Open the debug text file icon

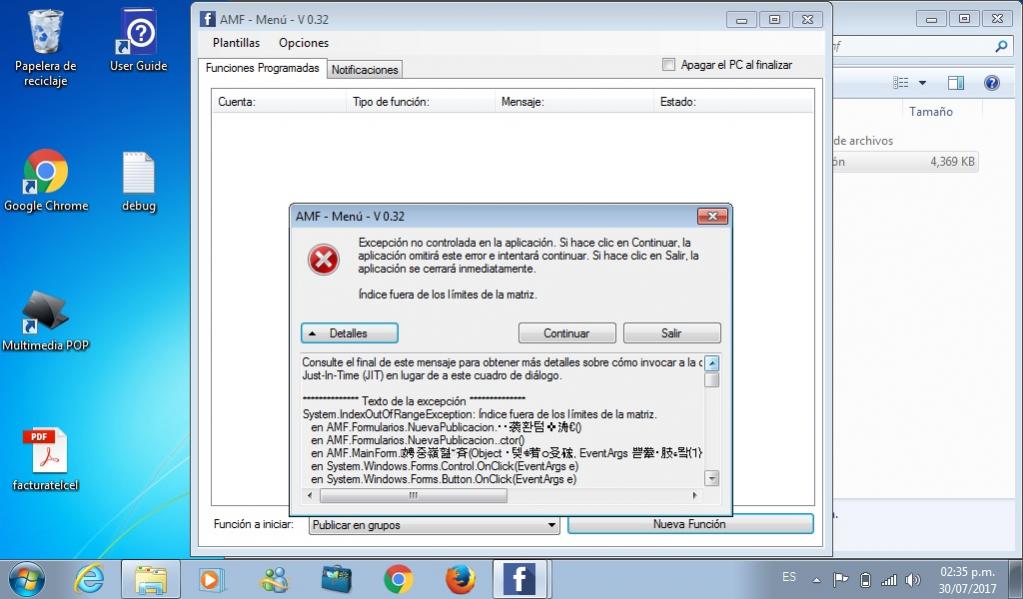click(x=139, y=175)
